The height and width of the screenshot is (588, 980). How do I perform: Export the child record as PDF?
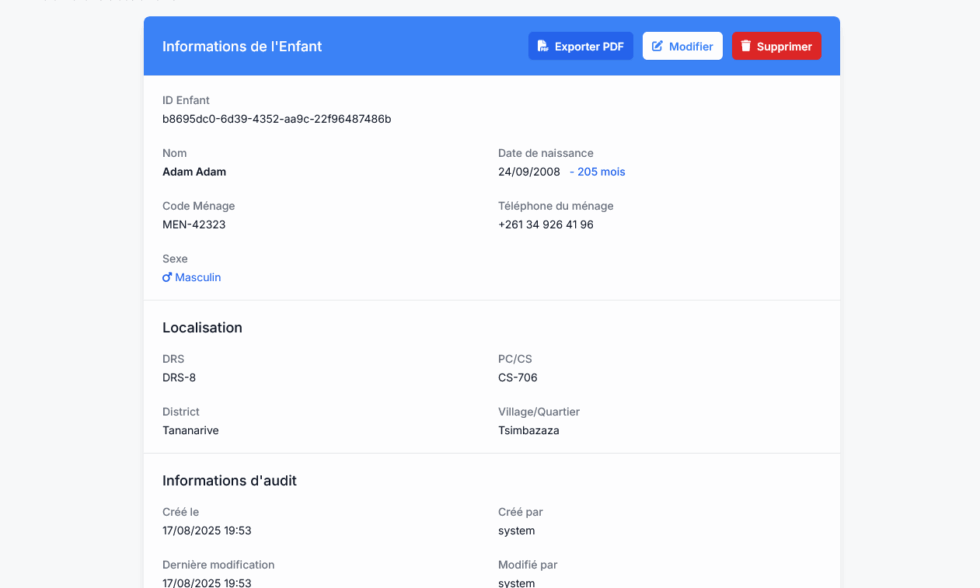tap(580, 46)
